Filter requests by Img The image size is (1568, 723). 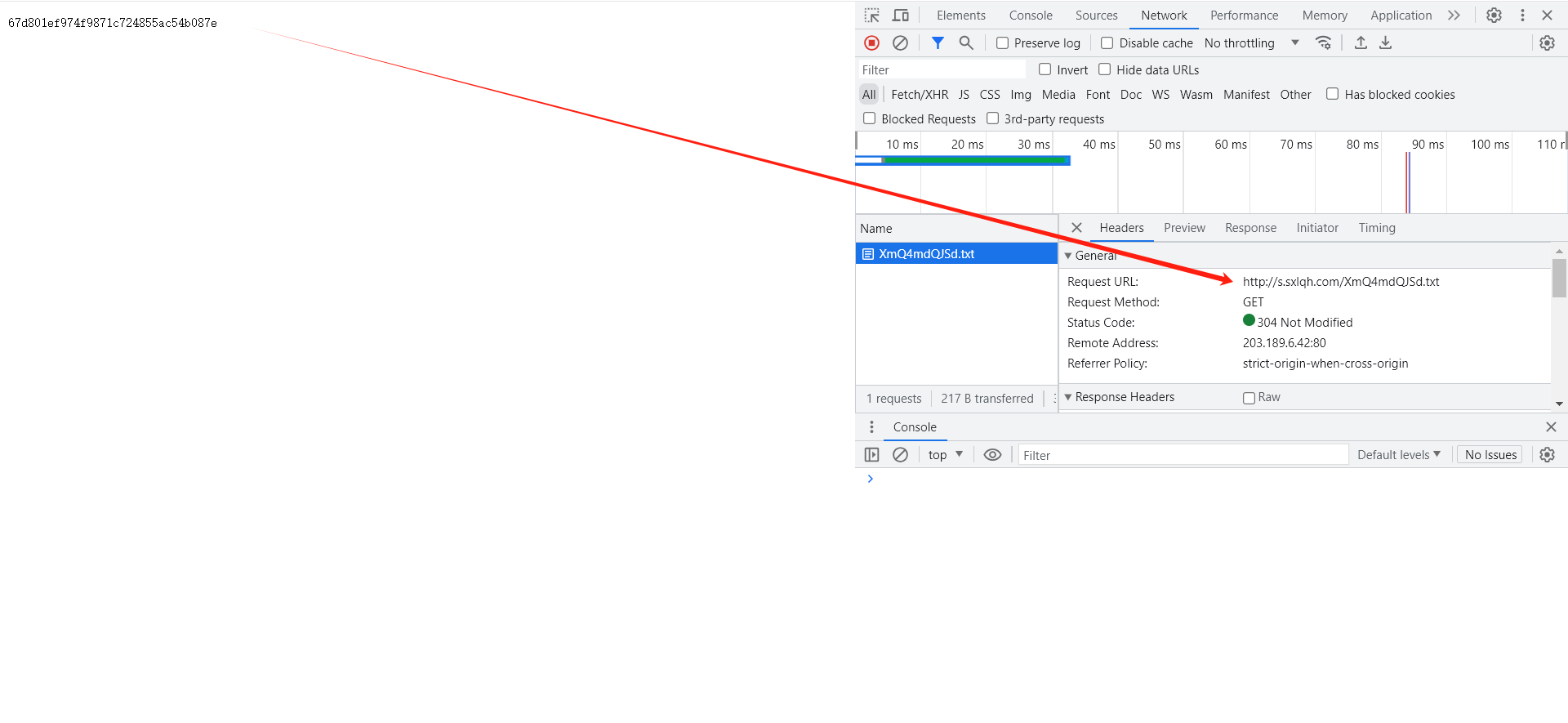[x=1021, y=95]
